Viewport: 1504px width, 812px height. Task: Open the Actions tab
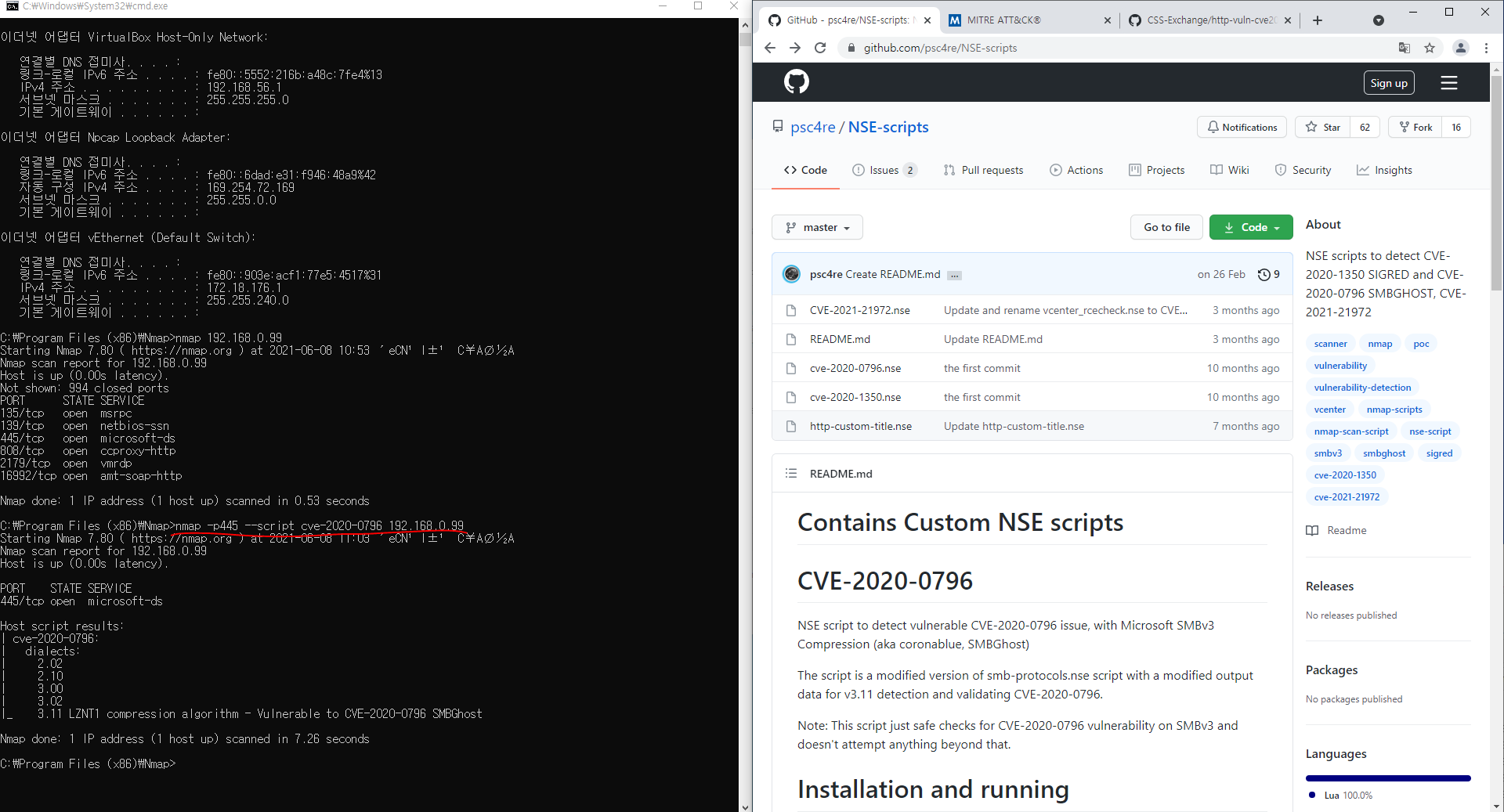coord(1076,170)
